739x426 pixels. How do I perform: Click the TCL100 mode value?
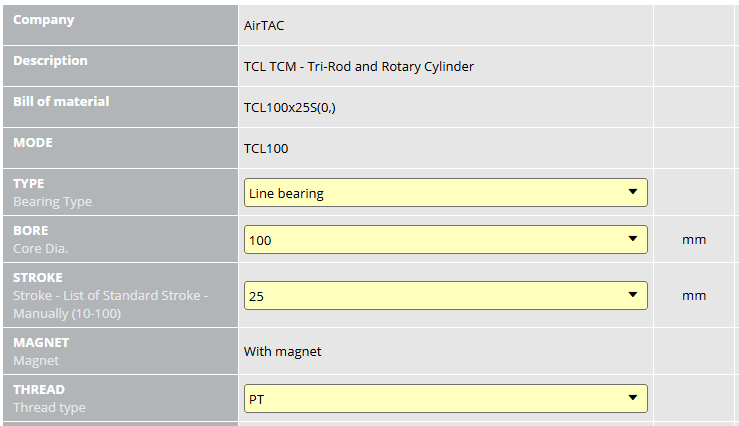pos(266,148)
